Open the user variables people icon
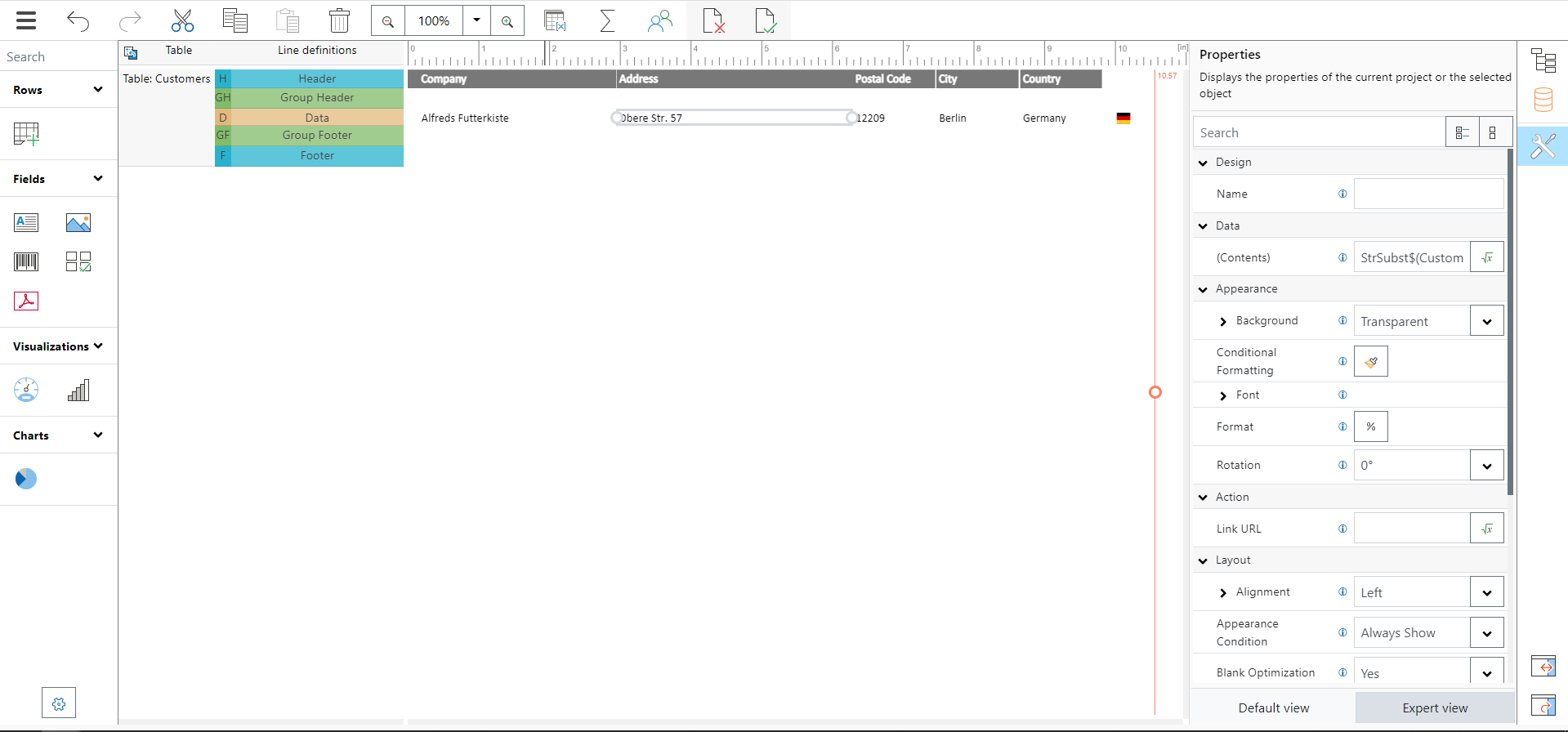This screenshot has width=1568, height=732. 659,20
